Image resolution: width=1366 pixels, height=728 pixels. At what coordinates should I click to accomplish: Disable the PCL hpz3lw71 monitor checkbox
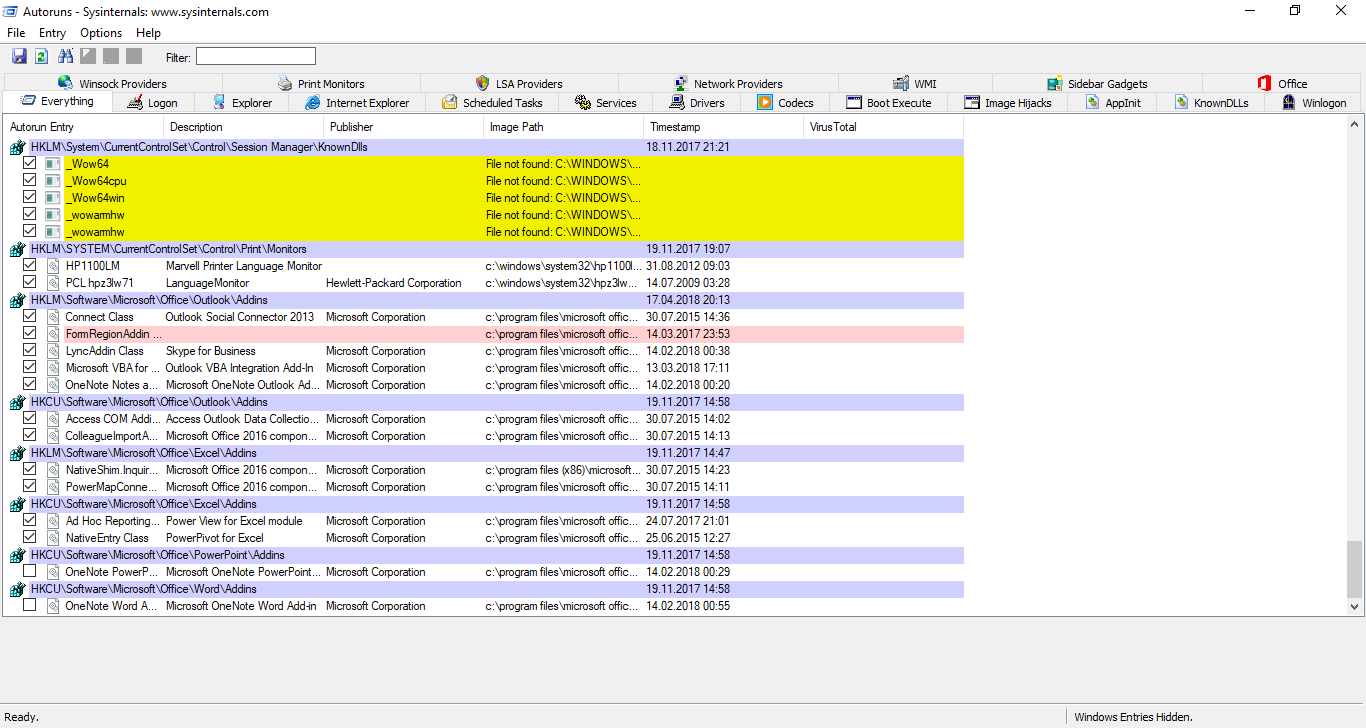pos(30,283)
